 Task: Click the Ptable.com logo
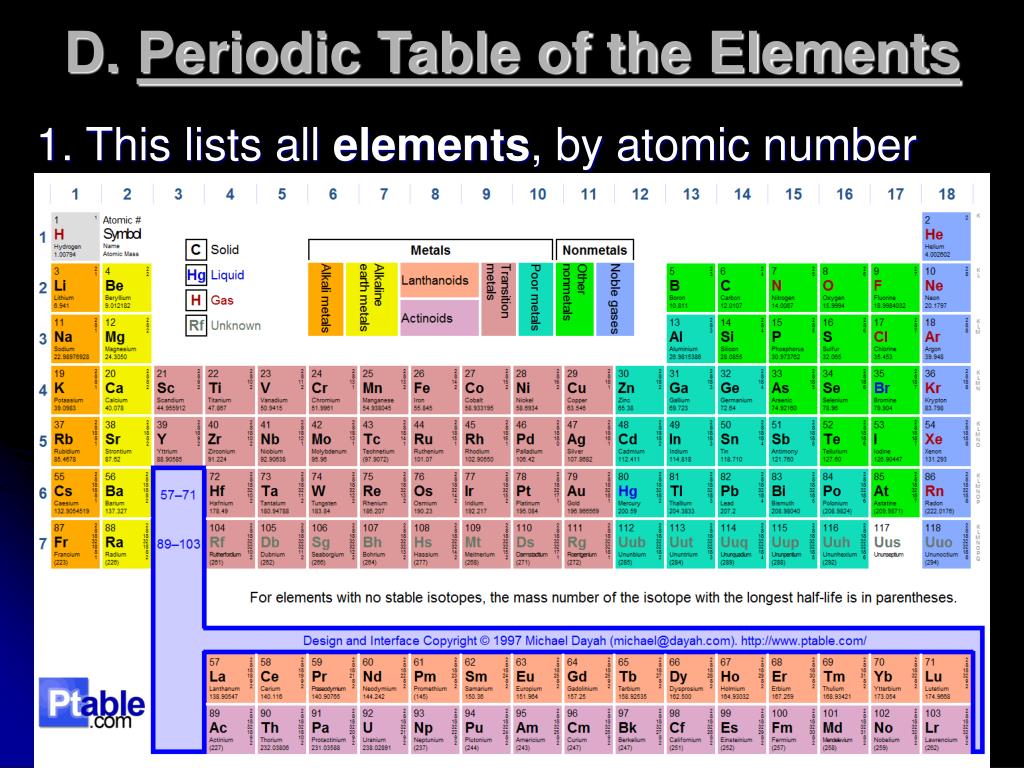[91, 703]
